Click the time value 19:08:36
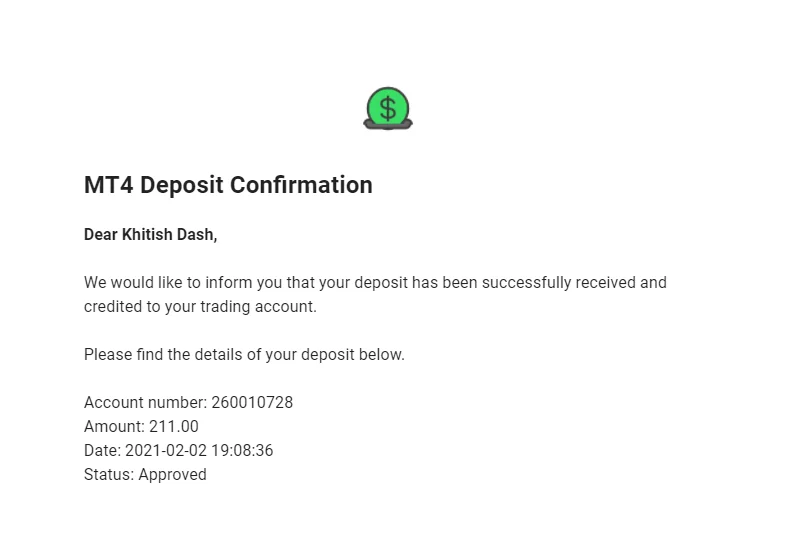This screenshot has height=536, width=786. coord(238,451)
